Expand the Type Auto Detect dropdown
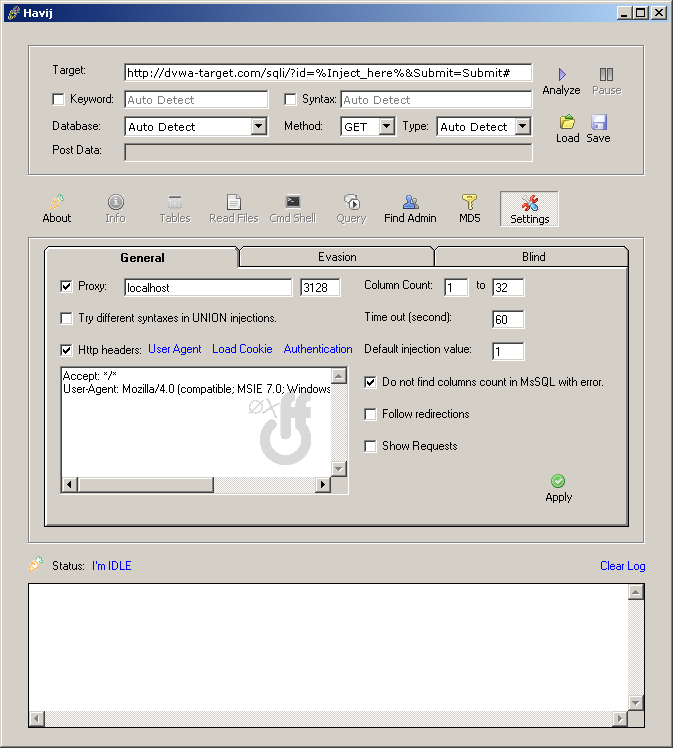Screen dimensions: 673x748 pos(523,126)
